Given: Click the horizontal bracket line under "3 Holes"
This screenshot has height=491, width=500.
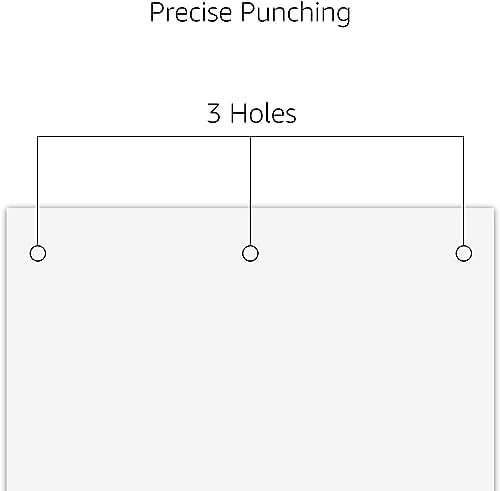Looking at the screenshot, I should coord(250,136).
